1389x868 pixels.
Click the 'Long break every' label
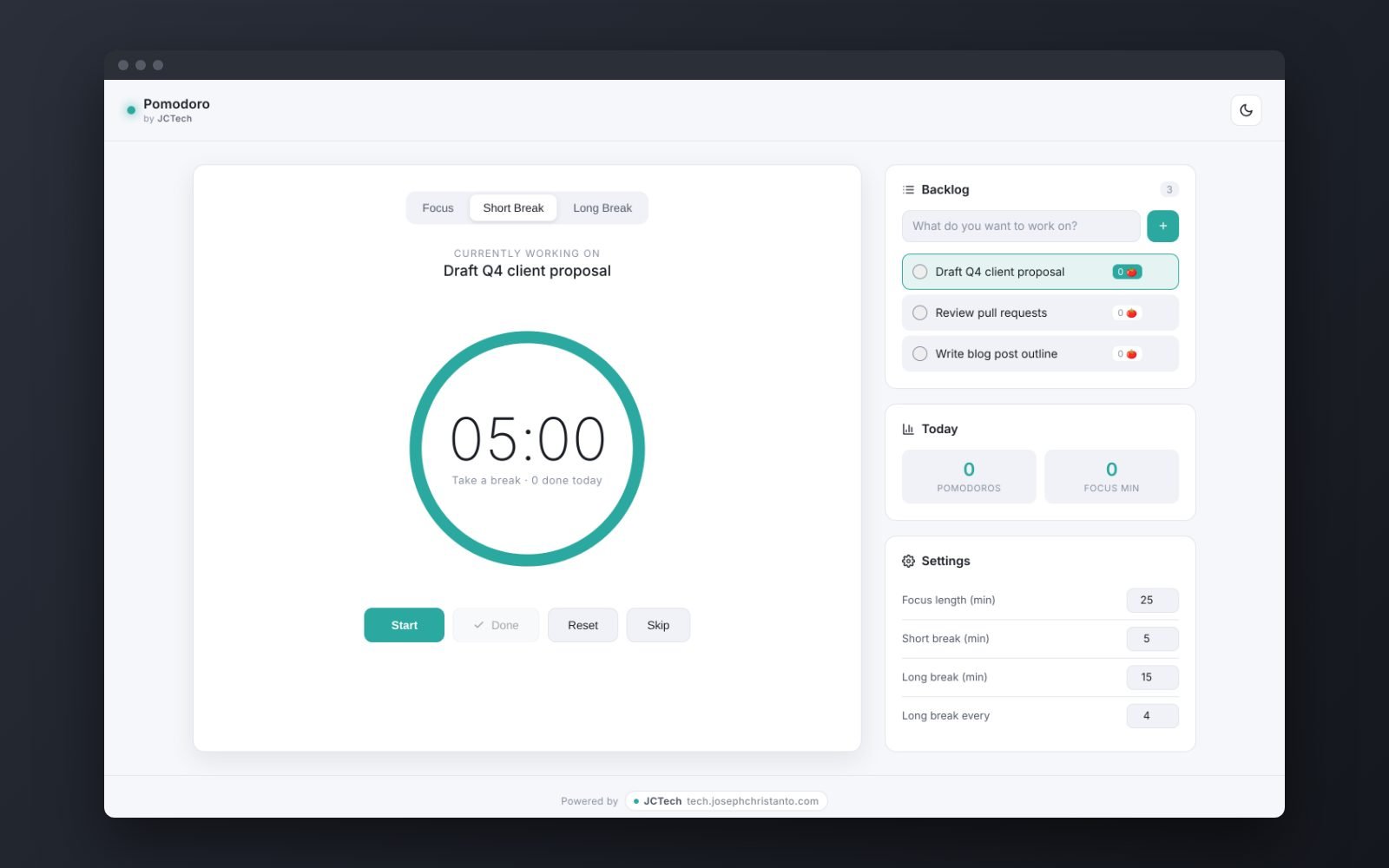[945, 715]
